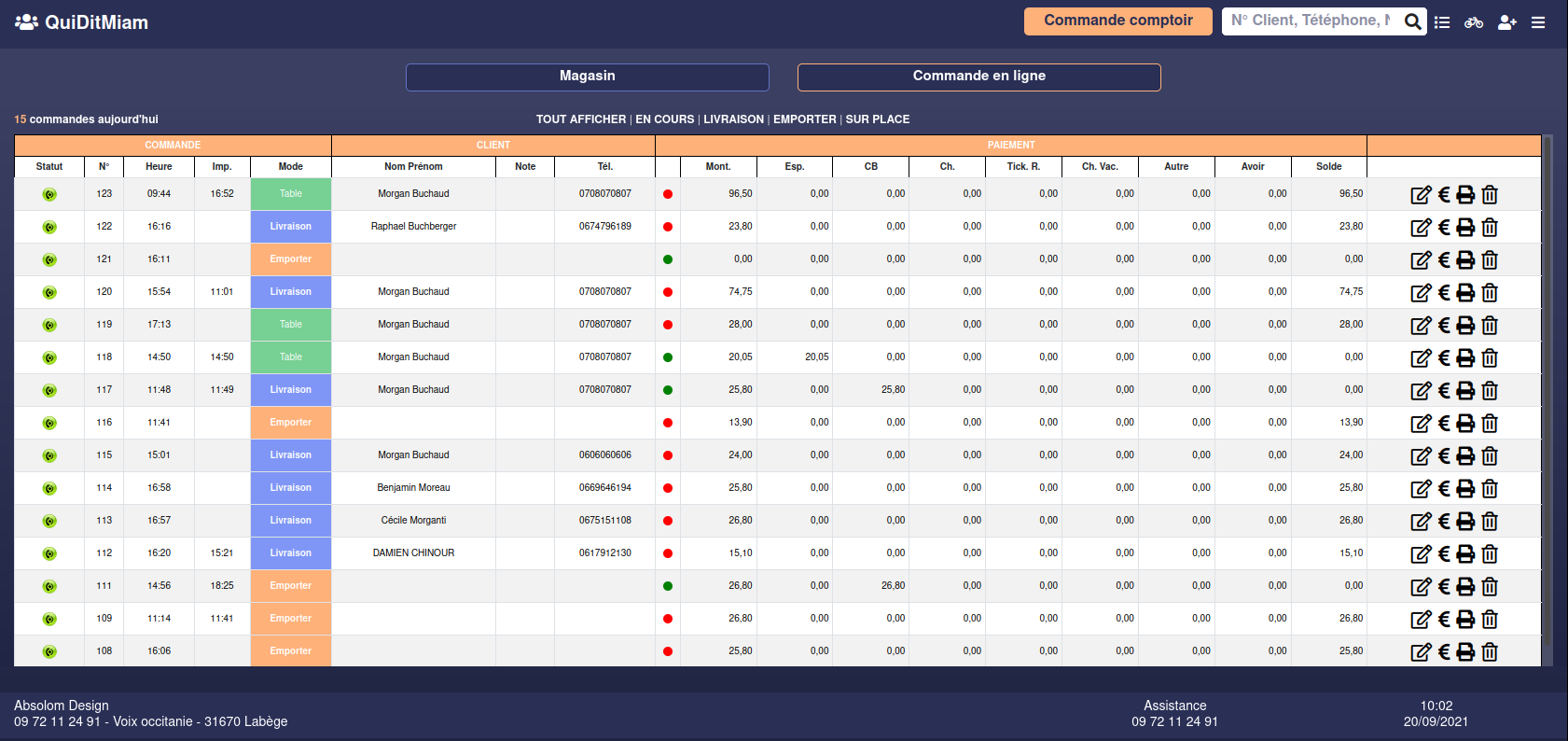Filter orders with EMPORTER
Image resolution: width=1568 pixels, height=741 pixels.
click(x=805, y=119)
